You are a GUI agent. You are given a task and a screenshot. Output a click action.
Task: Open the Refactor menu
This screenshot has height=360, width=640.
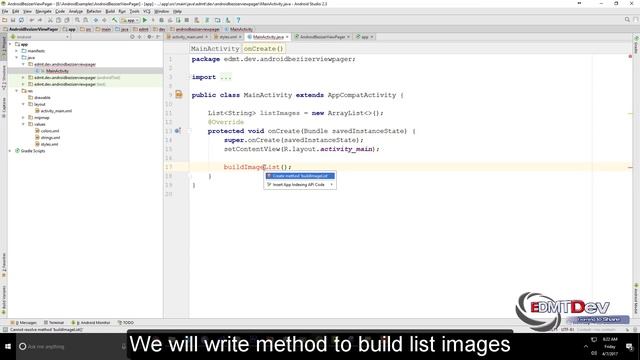[94, 11]
